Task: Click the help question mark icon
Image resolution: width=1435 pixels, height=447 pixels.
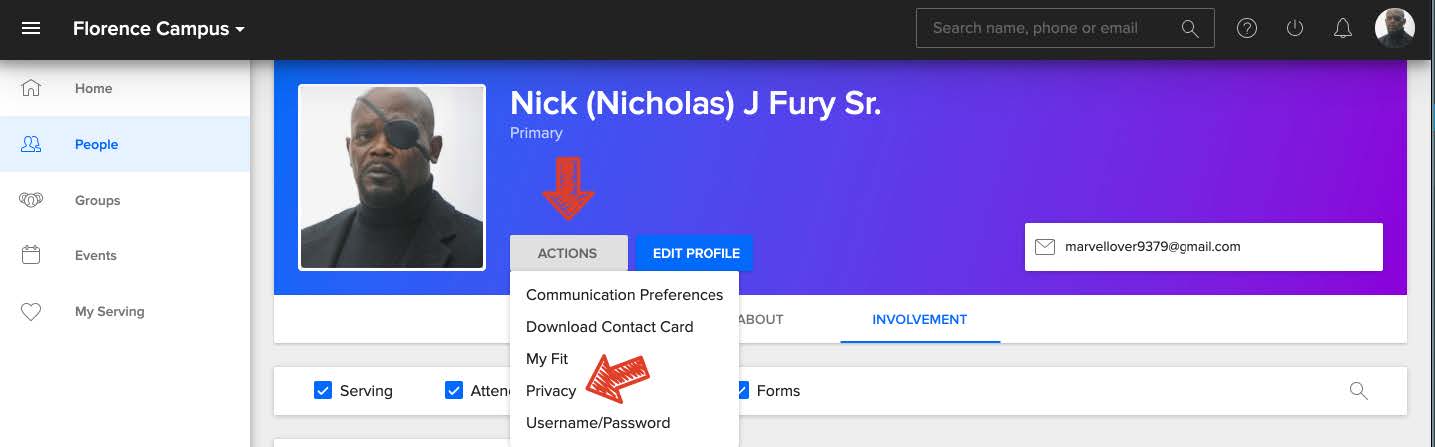Action: click(1247, 28)
